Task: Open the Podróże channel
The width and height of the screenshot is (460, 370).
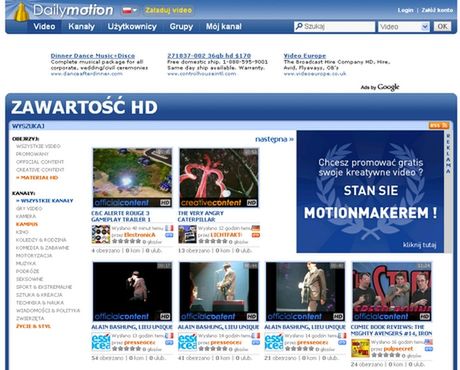Action: click(x=28, y=271)
